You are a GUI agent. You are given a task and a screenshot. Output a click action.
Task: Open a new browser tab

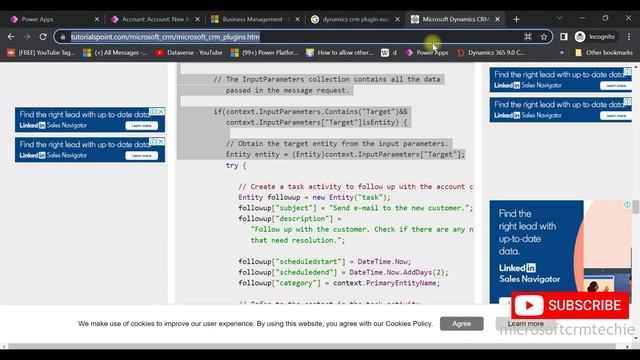(516, 19)
